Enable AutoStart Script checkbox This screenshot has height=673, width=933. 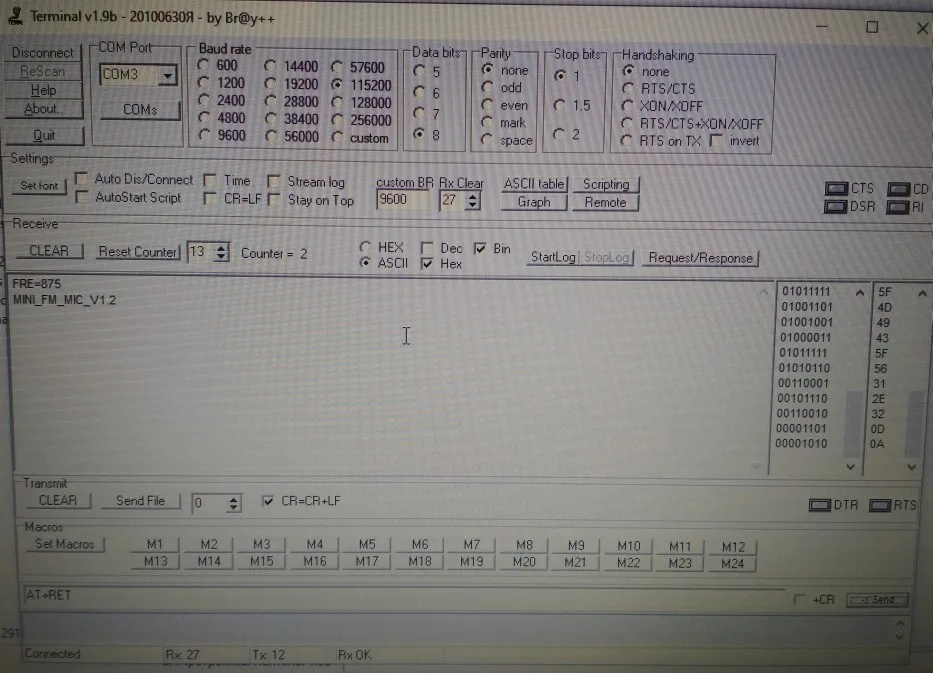82,197
